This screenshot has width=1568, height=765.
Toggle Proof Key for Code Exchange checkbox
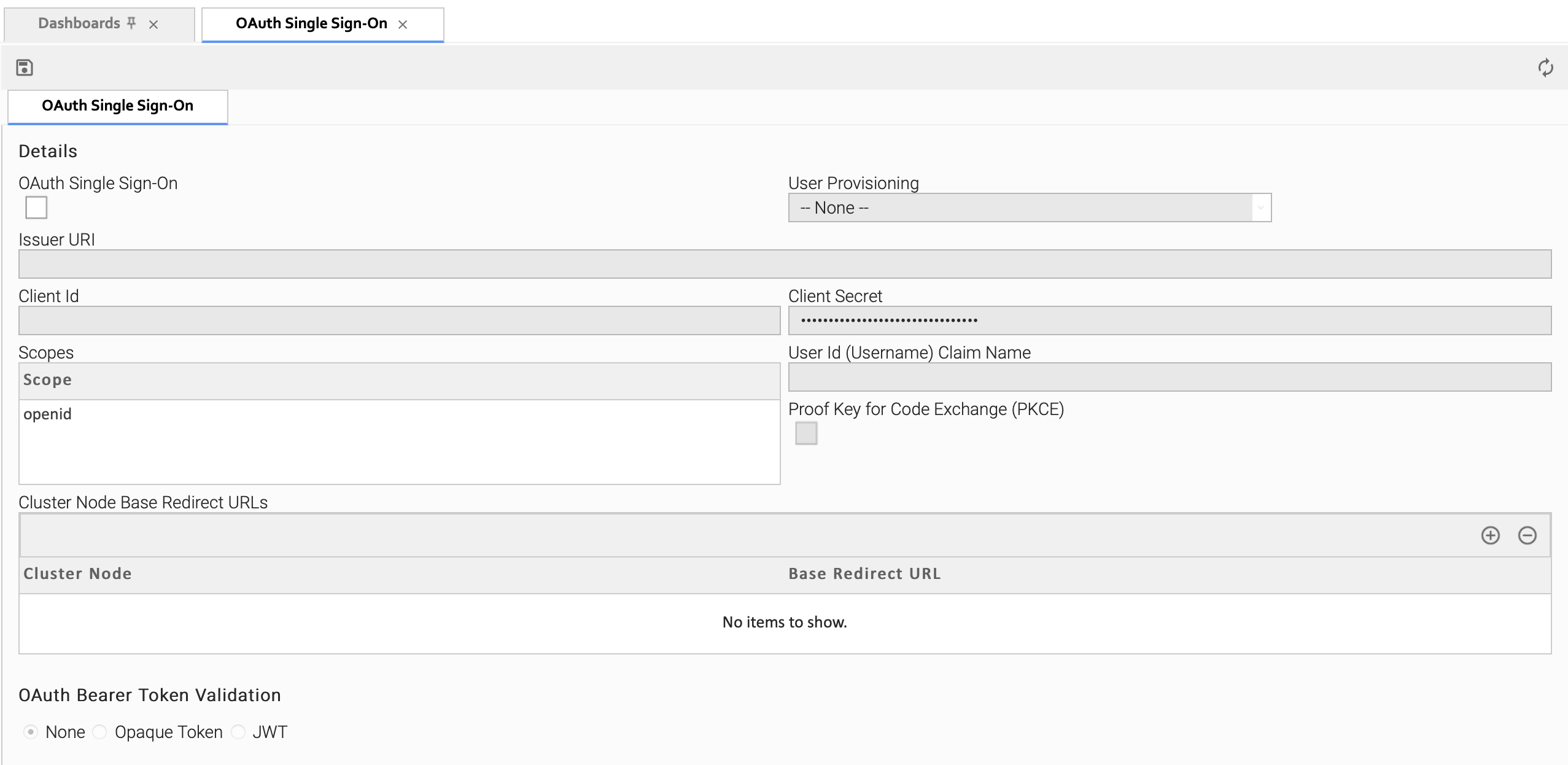click(806, 433)
